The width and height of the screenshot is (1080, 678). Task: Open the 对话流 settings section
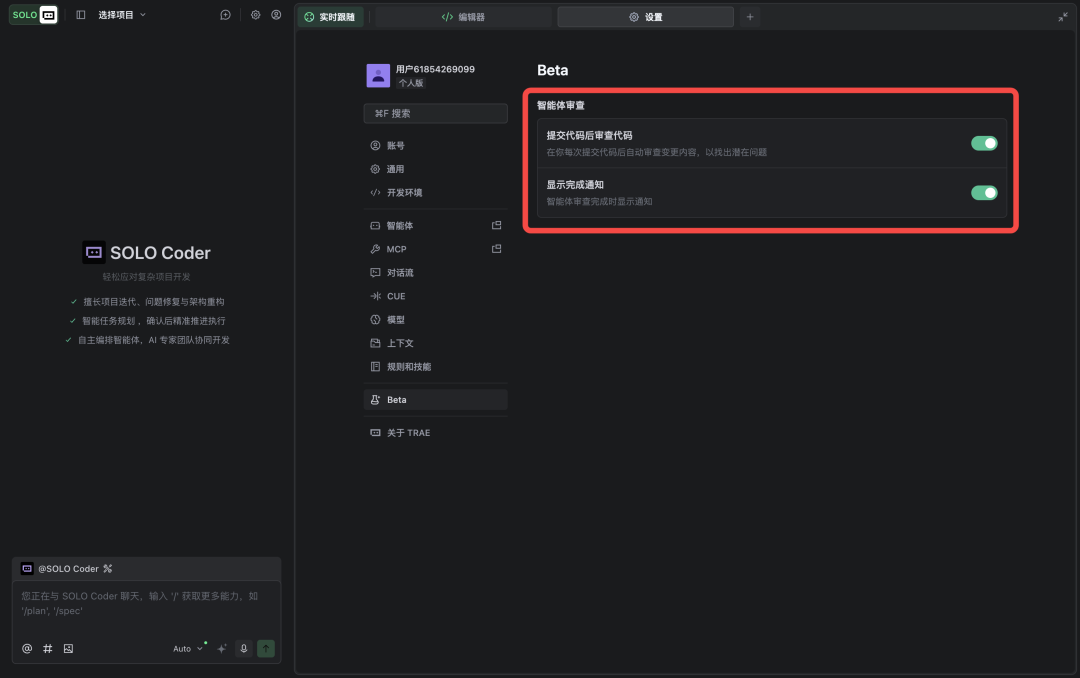(x=435, y=272)
